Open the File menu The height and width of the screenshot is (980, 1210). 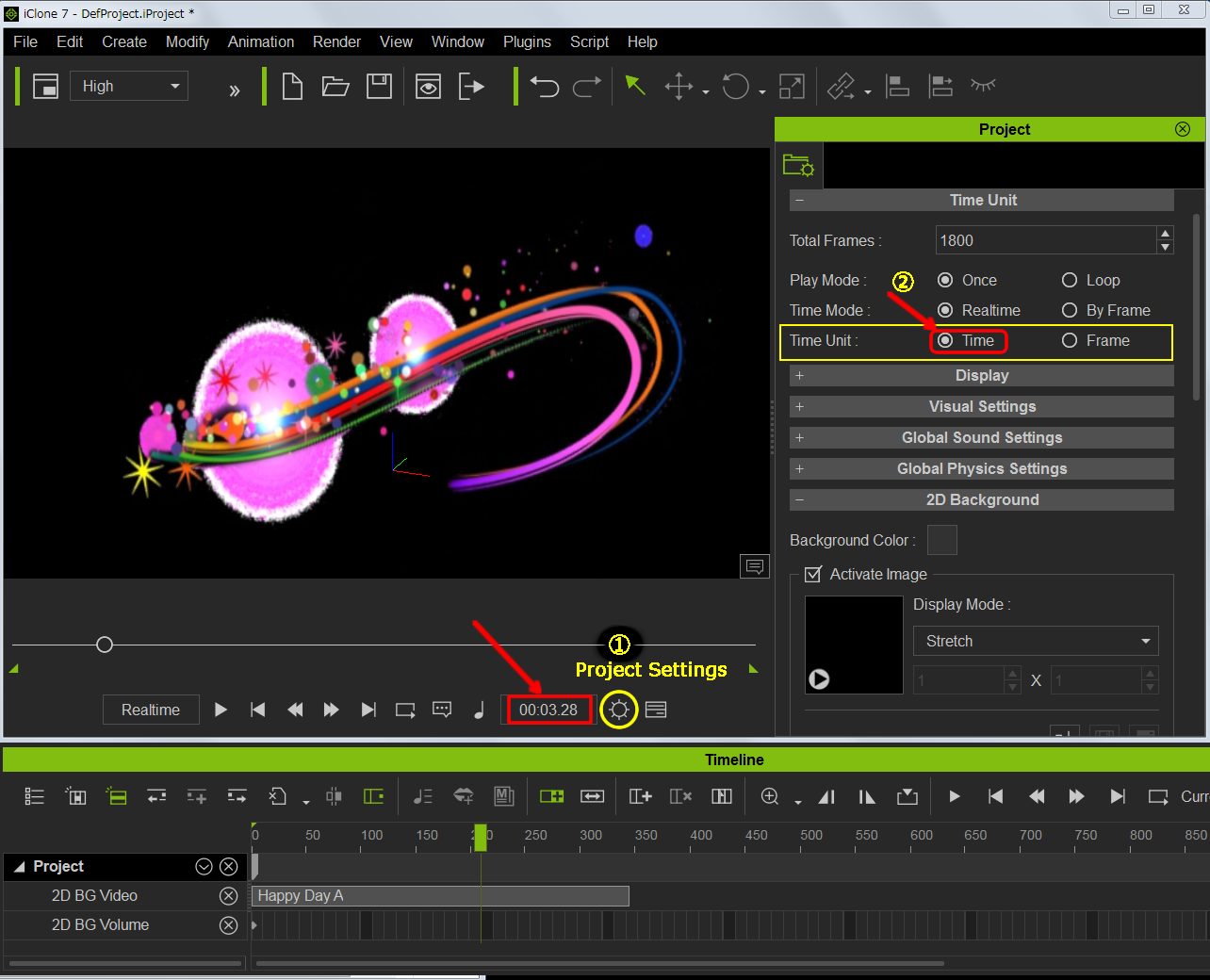click(25, 41)
